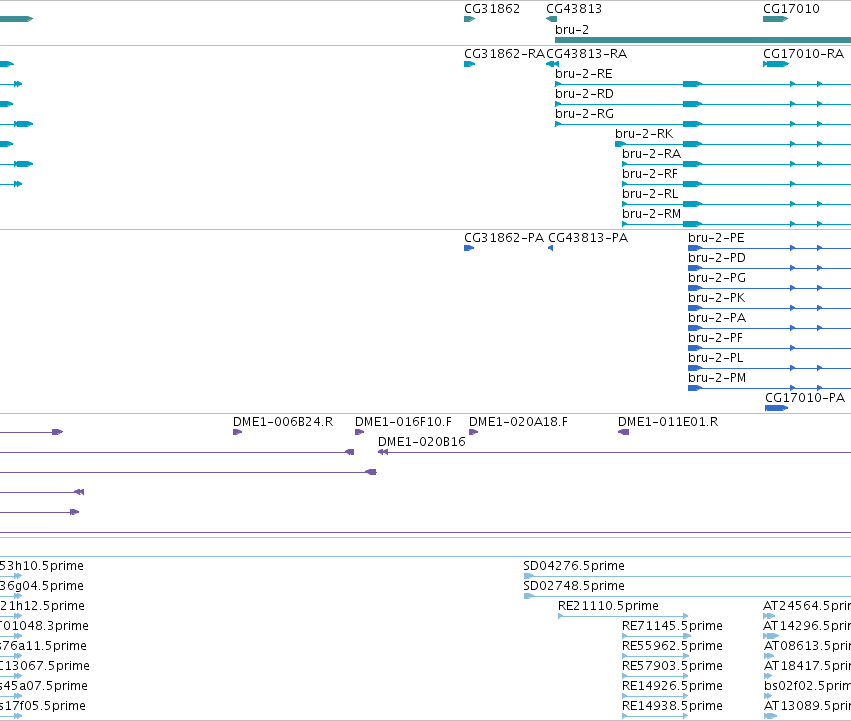Click the CG43813 gene arrow glyph

pos(551,19)
